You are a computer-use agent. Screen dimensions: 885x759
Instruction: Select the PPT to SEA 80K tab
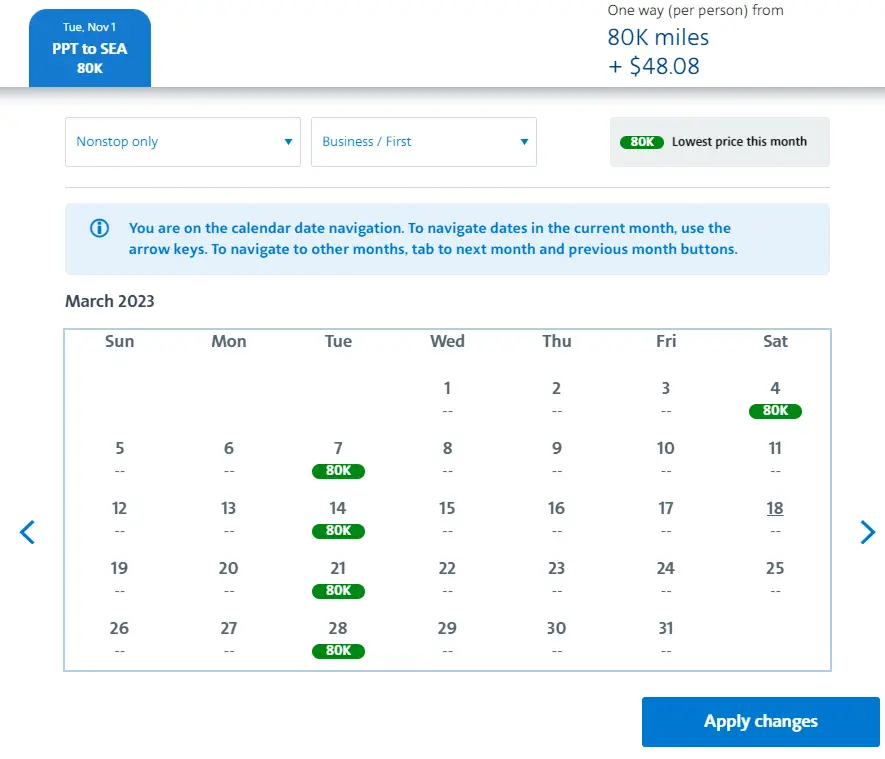tap(90, 48)
